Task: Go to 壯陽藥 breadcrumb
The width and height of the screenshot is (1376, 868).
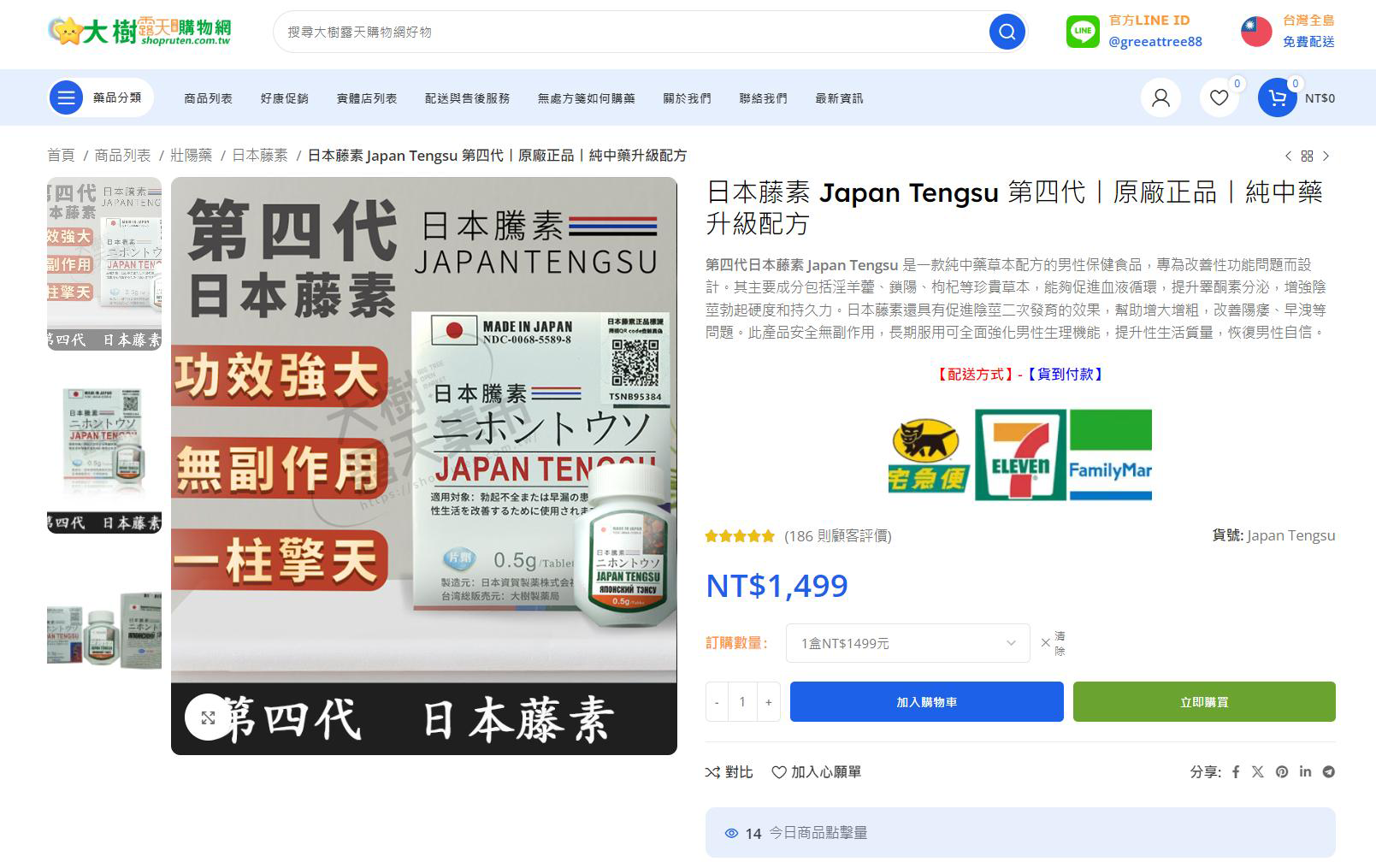Action: coord(192,156)
